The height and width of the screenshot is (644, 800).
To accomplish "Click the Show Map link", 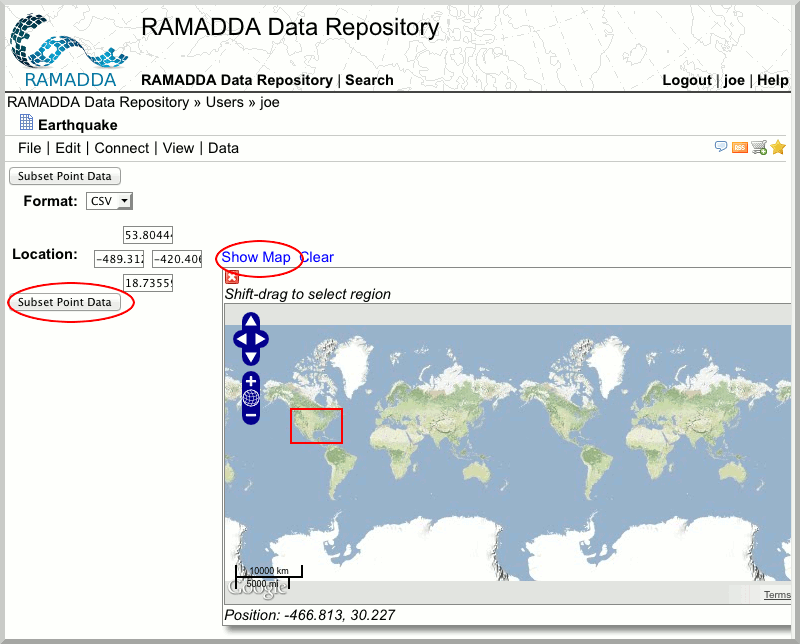I will click(256, 257).
